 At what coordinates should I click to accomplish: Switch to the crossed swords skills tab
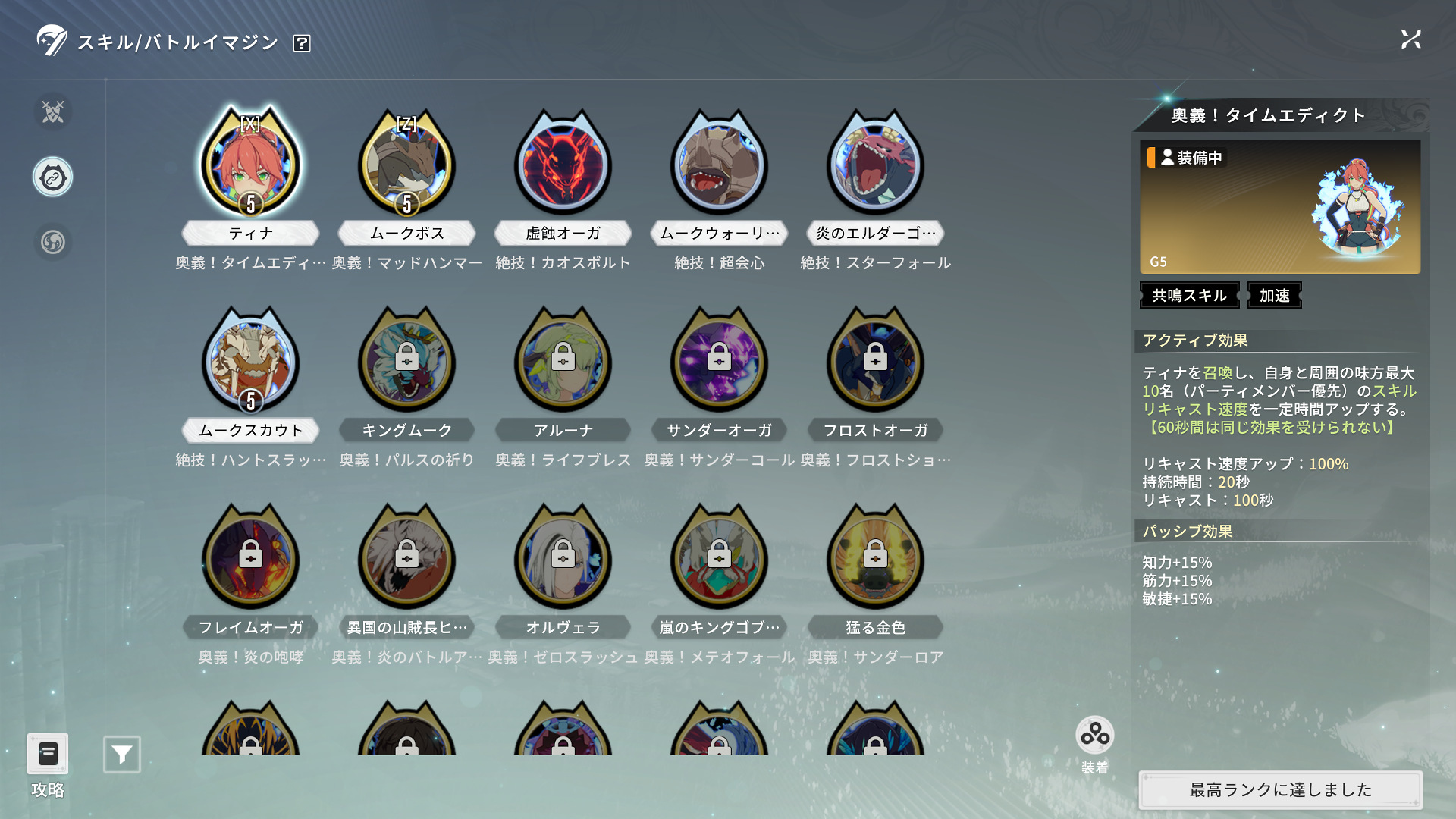[x=53, y=112]
